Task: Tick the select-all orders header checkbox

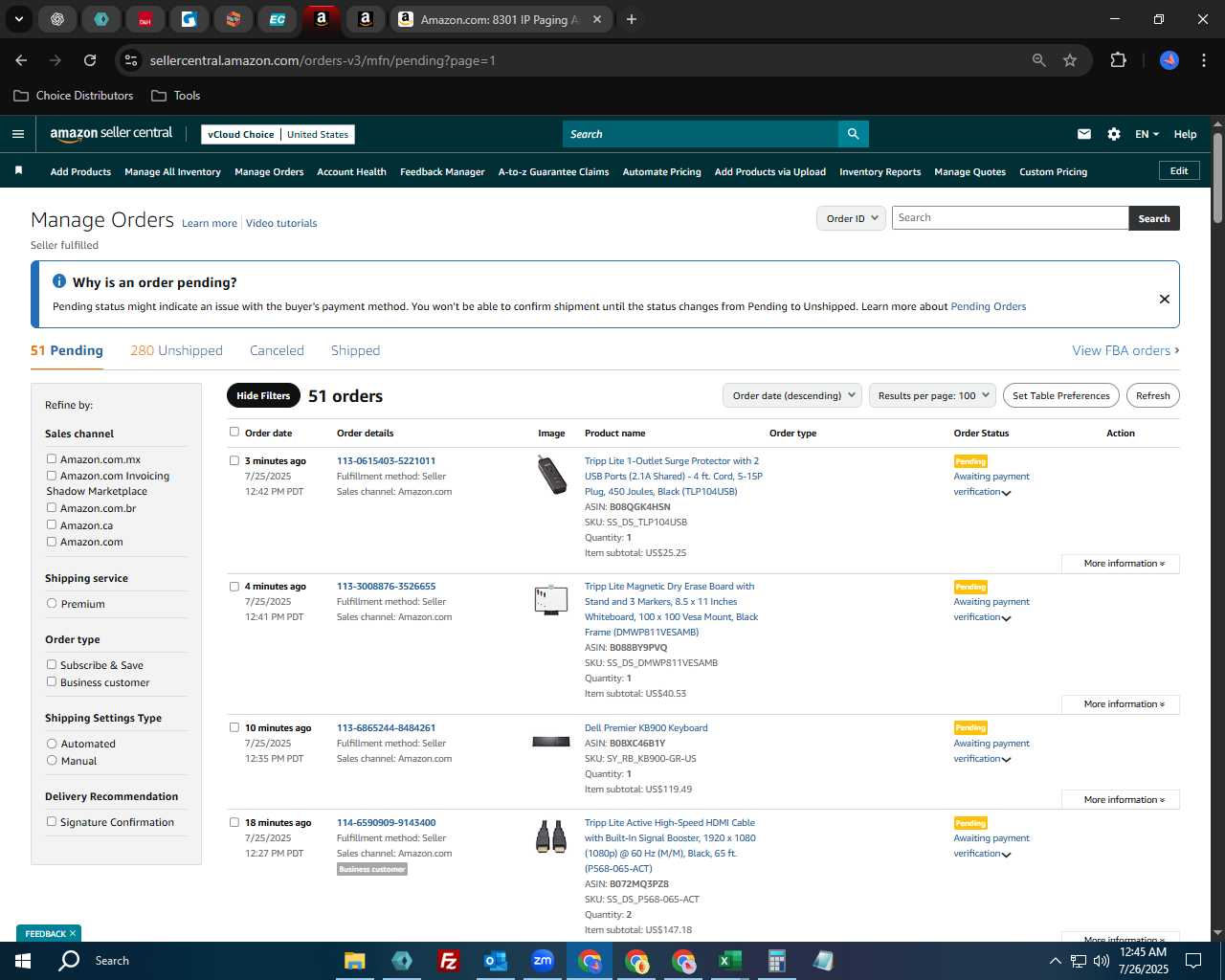Action: pos(234,432)
